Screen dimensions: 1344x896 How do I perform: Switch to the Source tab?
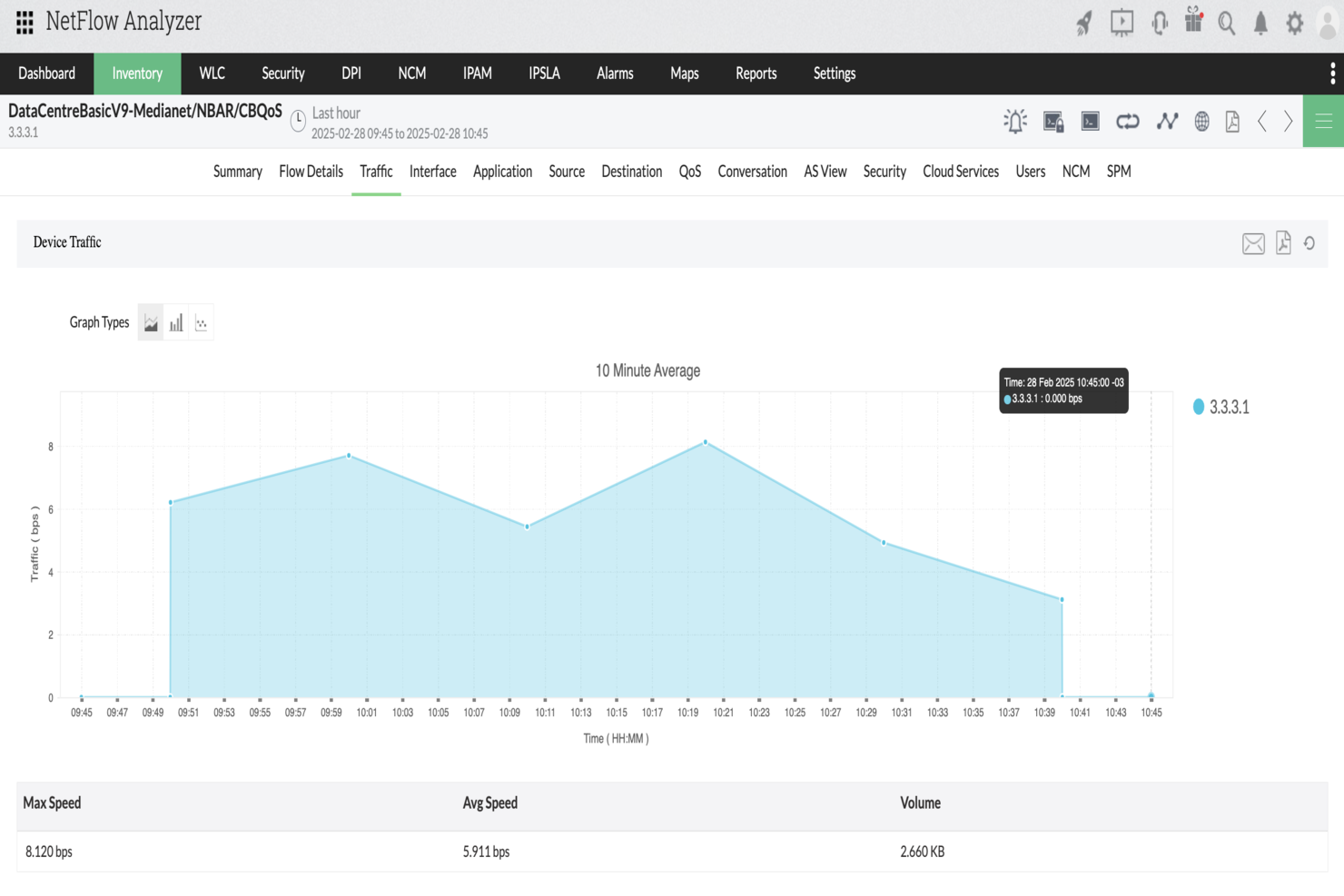[x=567, y=172]
